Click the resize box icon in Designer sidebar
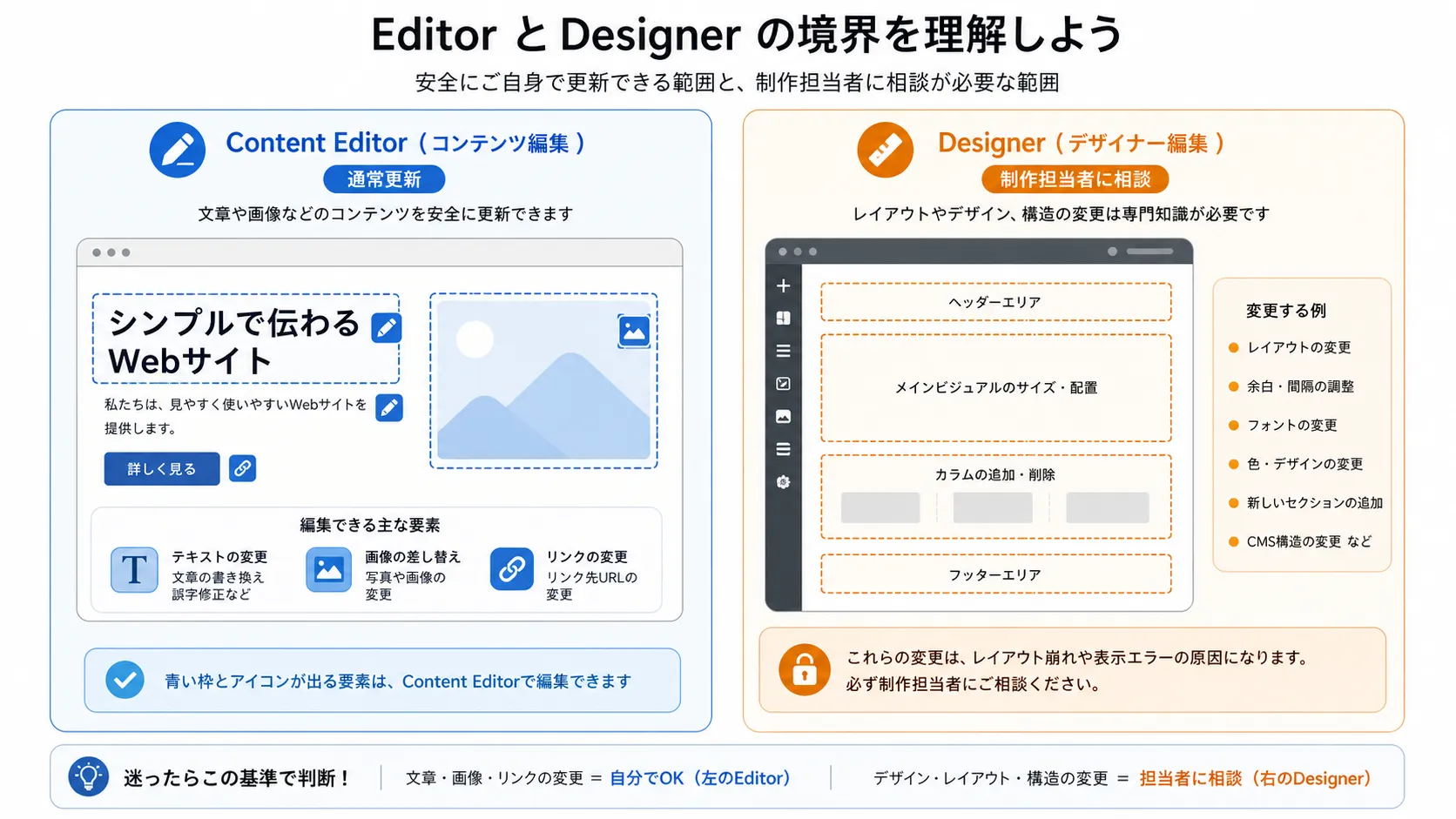The width and height of the screenshot is (1456, 819). coord(783,384)
